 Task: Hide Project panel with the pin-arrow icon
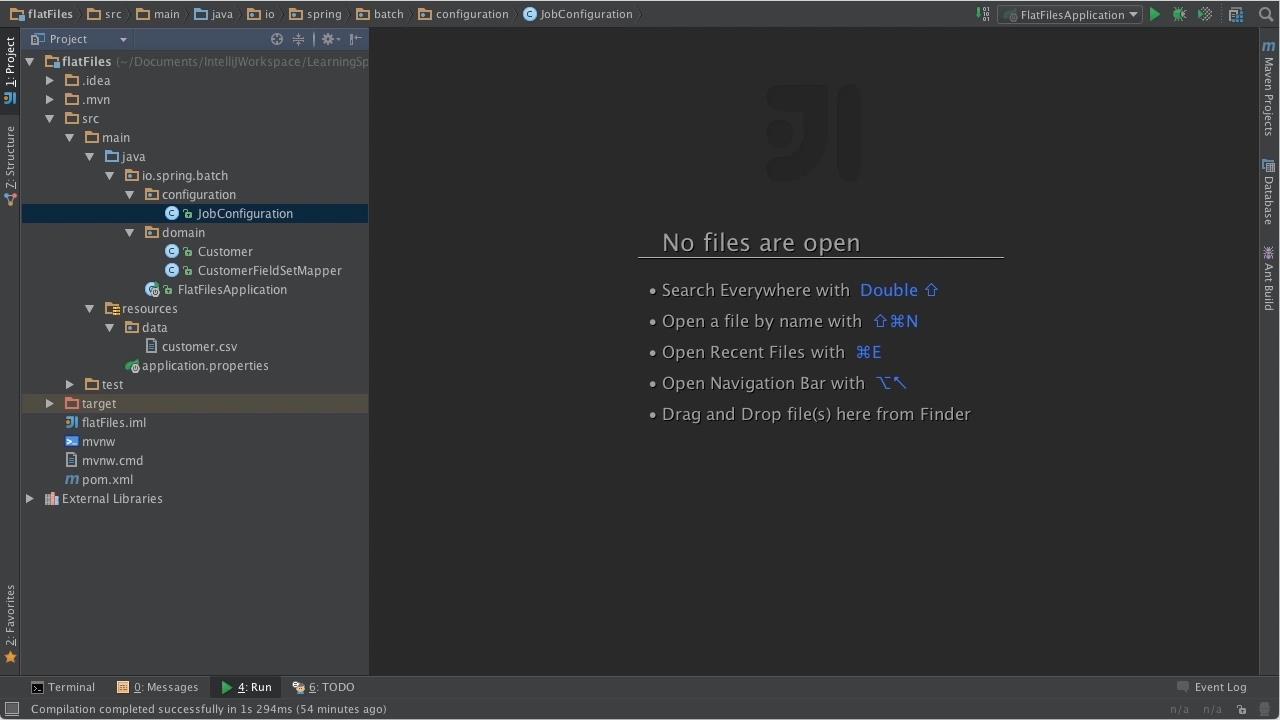356,39
